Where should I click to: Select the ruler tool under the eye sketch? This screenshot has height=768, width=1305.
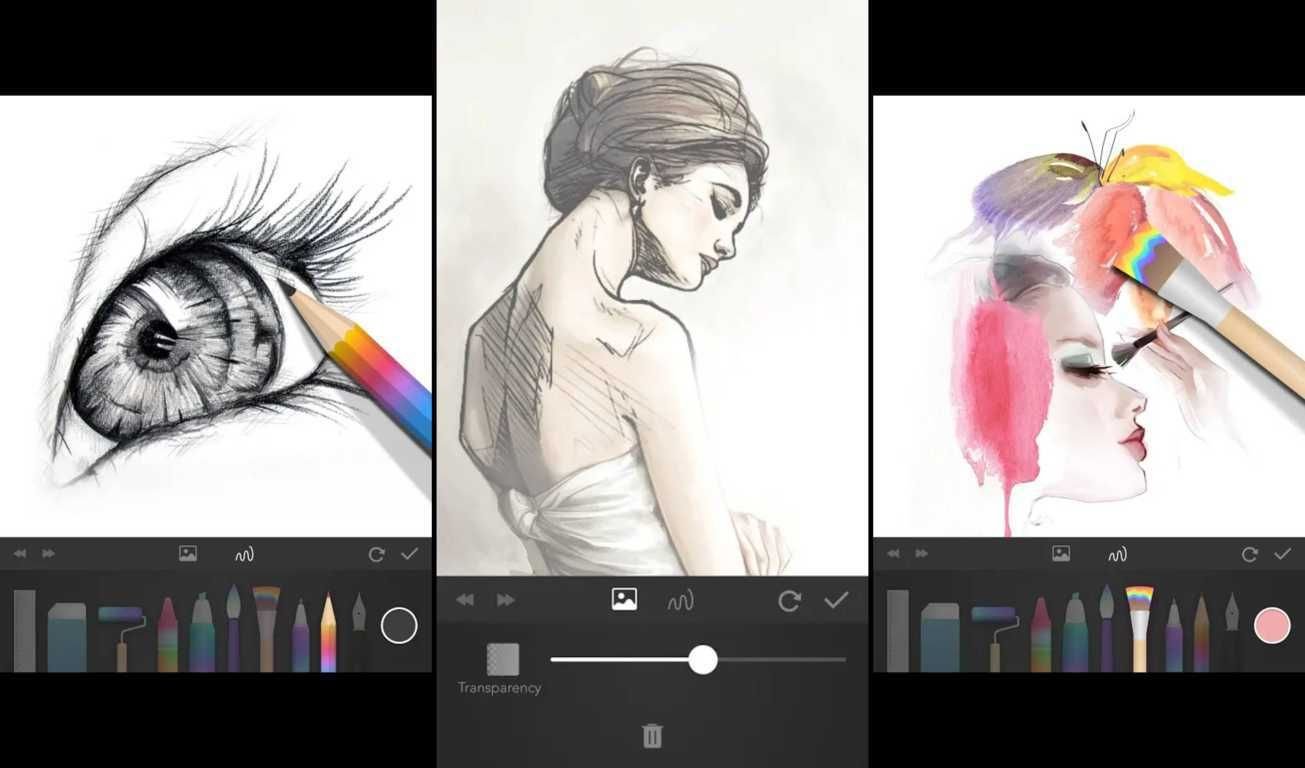pos(25,631)
